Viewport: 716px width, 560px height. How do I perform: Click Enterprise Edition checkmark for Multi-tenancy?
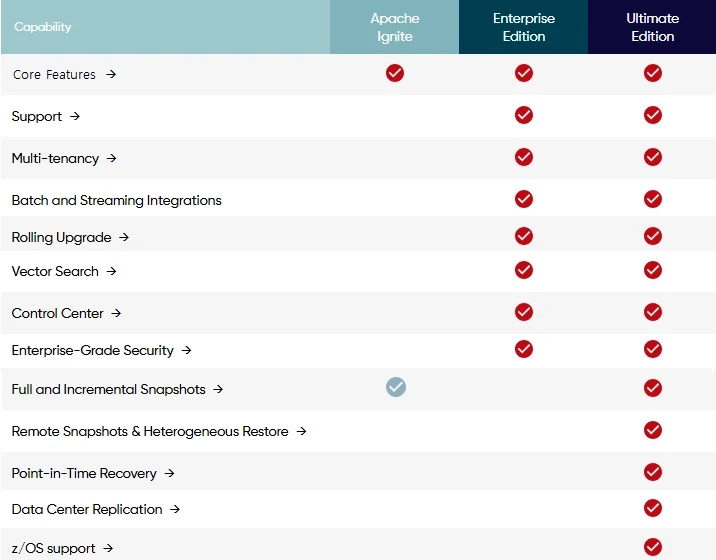524,157
